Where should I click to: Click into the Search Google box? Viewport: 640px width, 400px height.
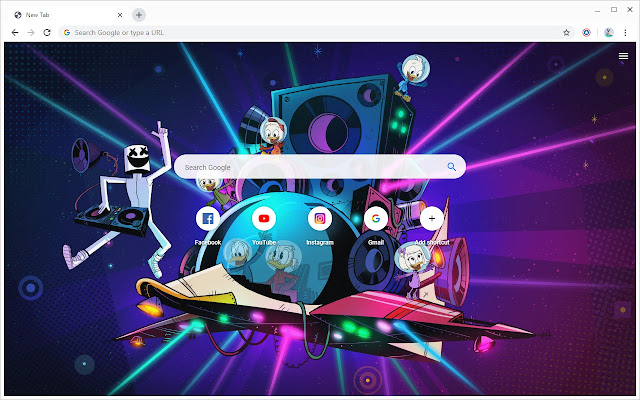pyautogui.click(x=320, y=167)
